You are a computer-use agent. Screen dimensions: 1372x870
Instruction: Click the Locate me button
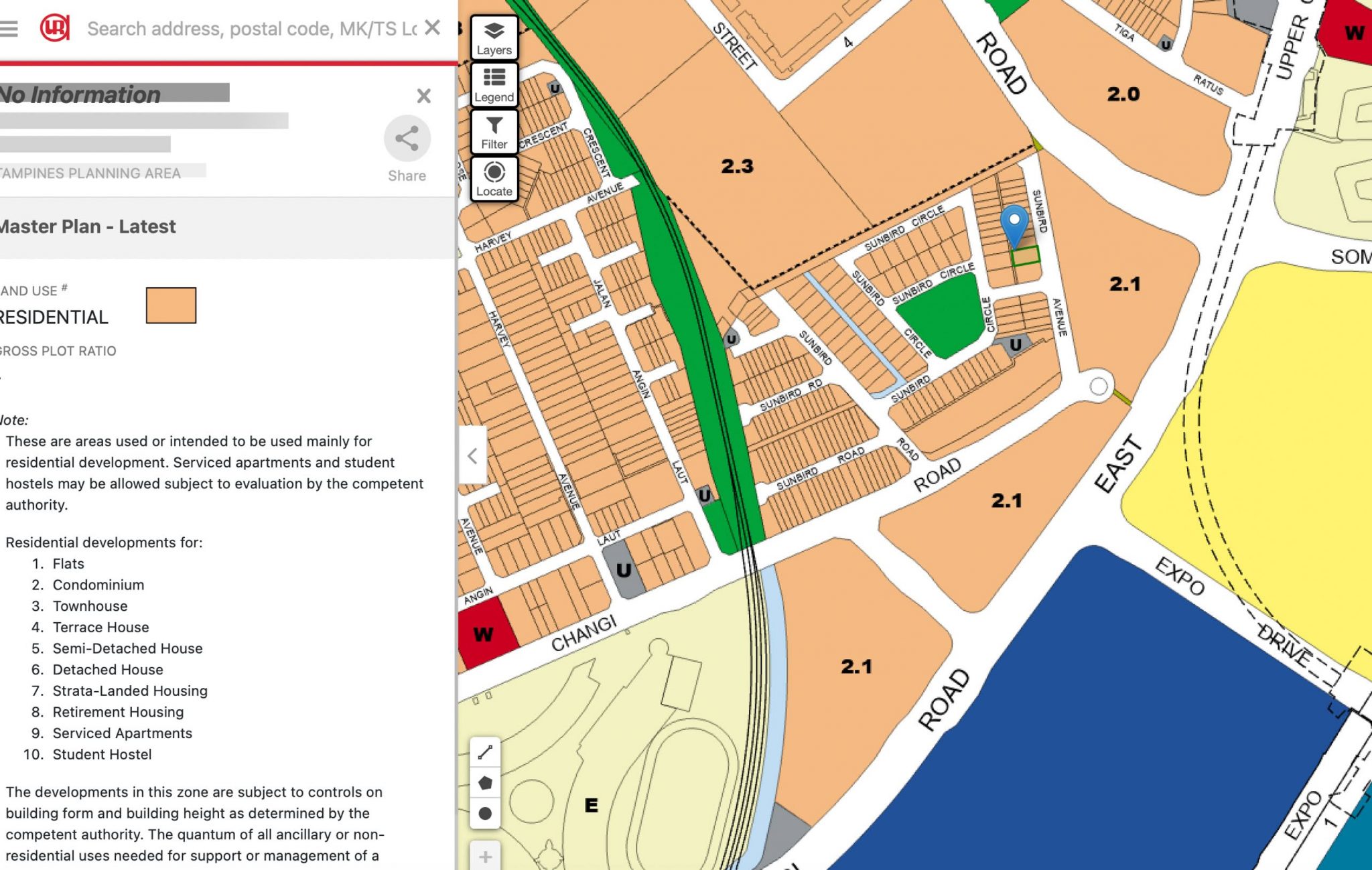pos(494,179)
